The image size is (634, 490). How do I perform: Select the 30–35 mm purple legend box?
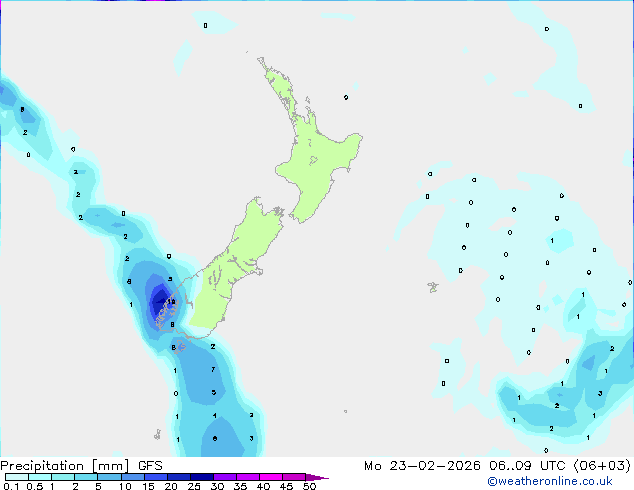pos(224,477)
